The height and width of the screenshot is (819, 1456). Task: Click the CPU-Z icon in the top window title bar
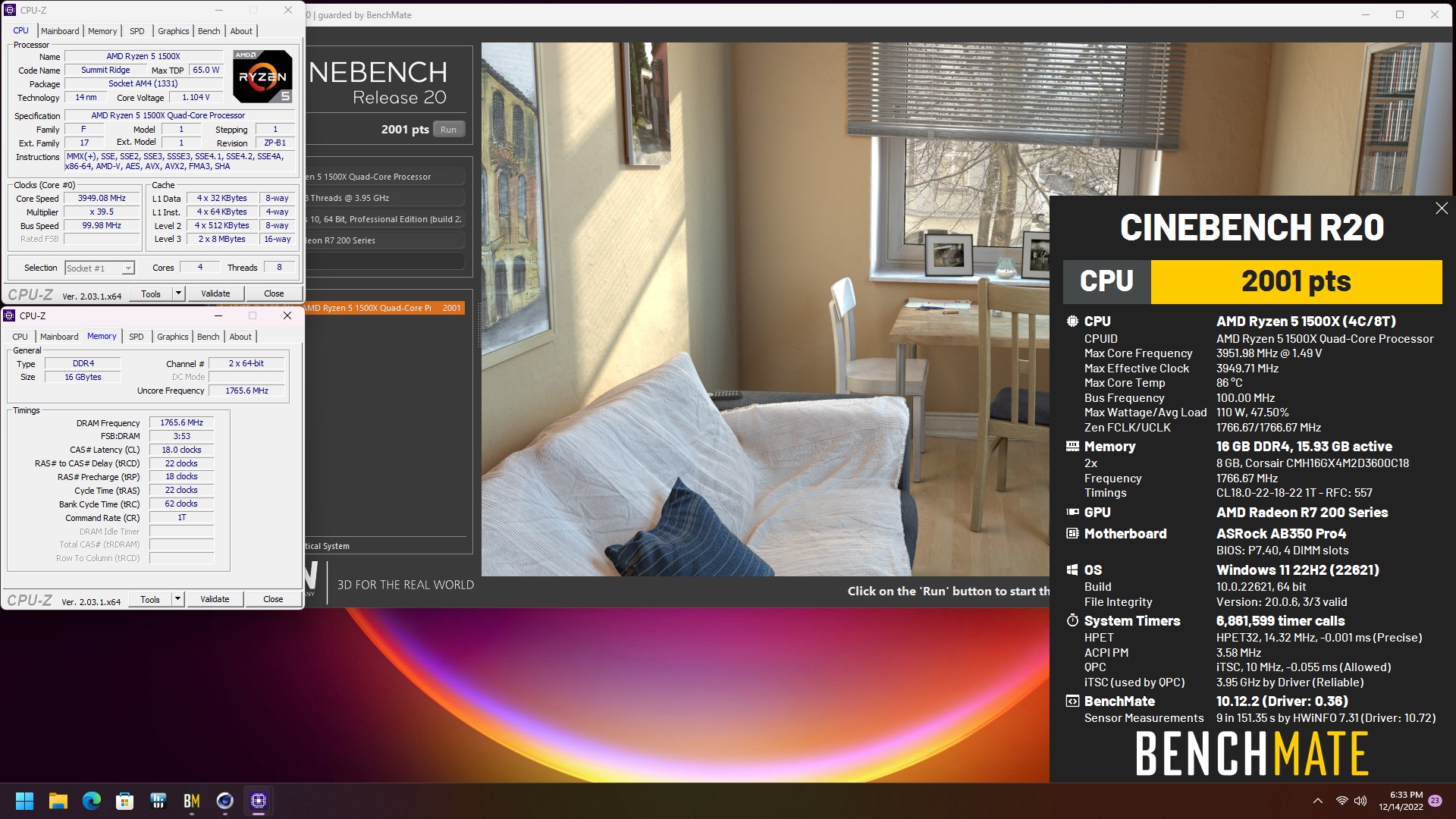(x=10, y=11)
